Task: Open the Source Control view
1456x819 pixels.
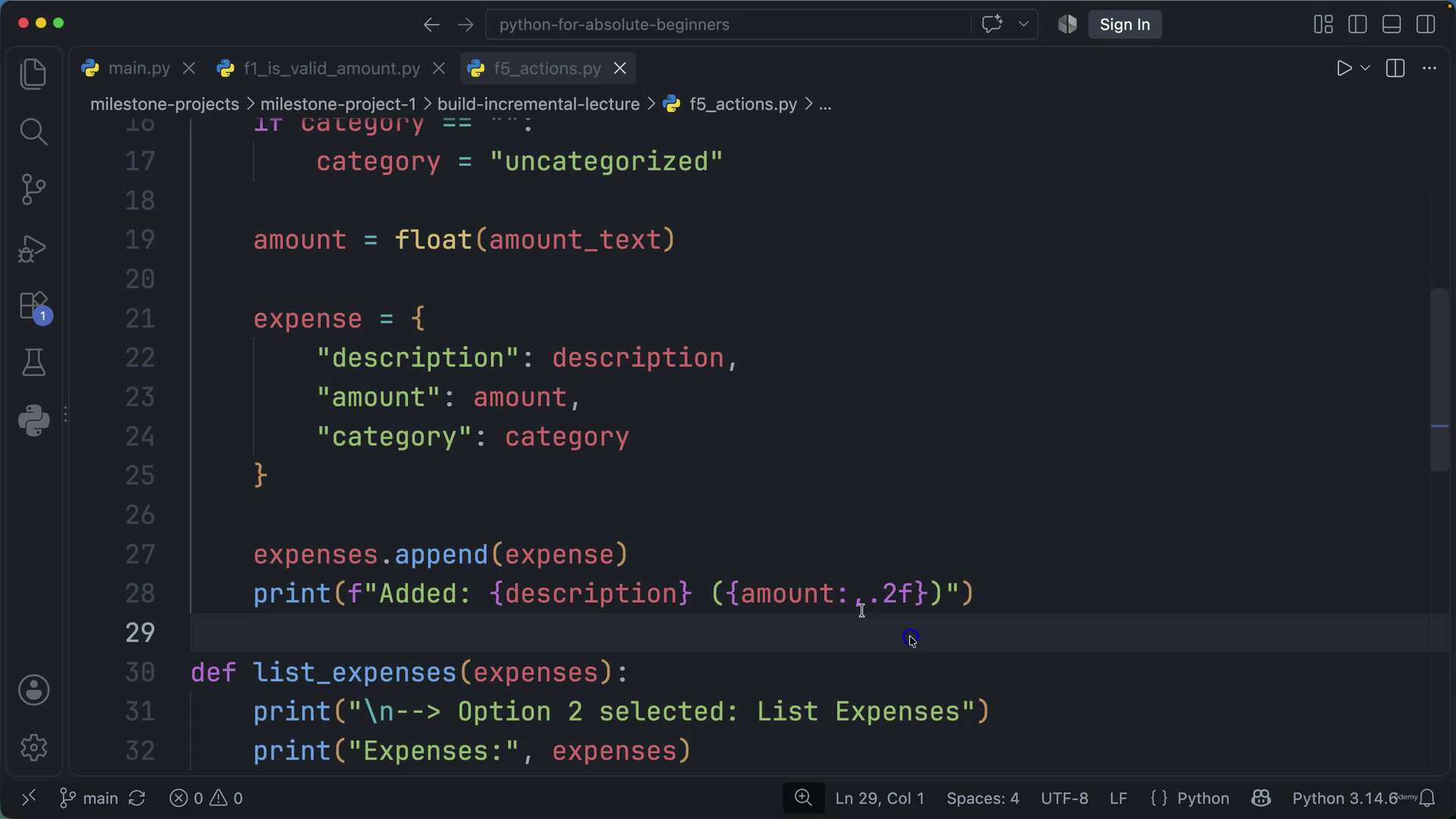Action: pyautogui.click(x=33, y=190)
